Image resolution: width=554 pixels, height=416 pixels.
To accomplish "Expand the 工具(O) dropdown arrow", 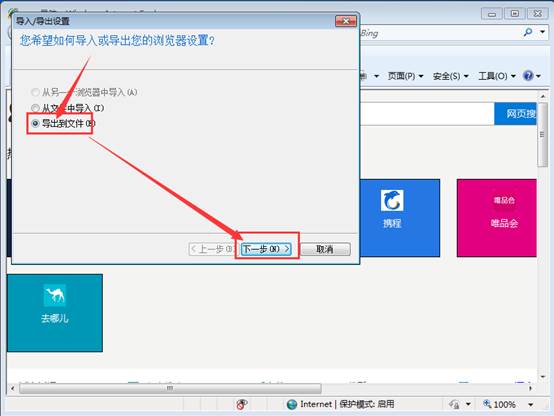I will [x=513, y=76].
